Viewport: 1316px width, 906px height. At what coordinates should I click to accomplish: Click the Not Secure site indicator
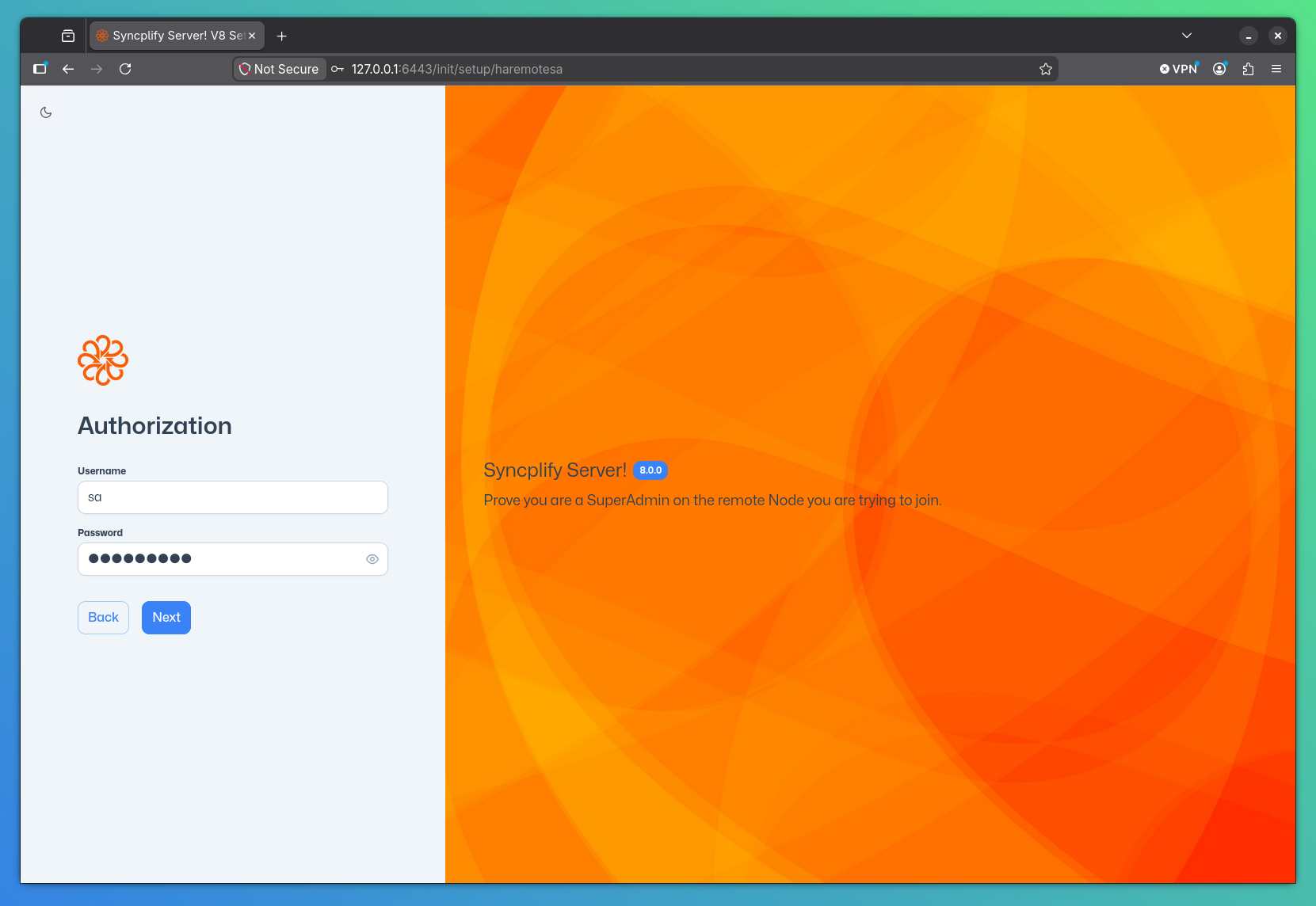[279, 69]
